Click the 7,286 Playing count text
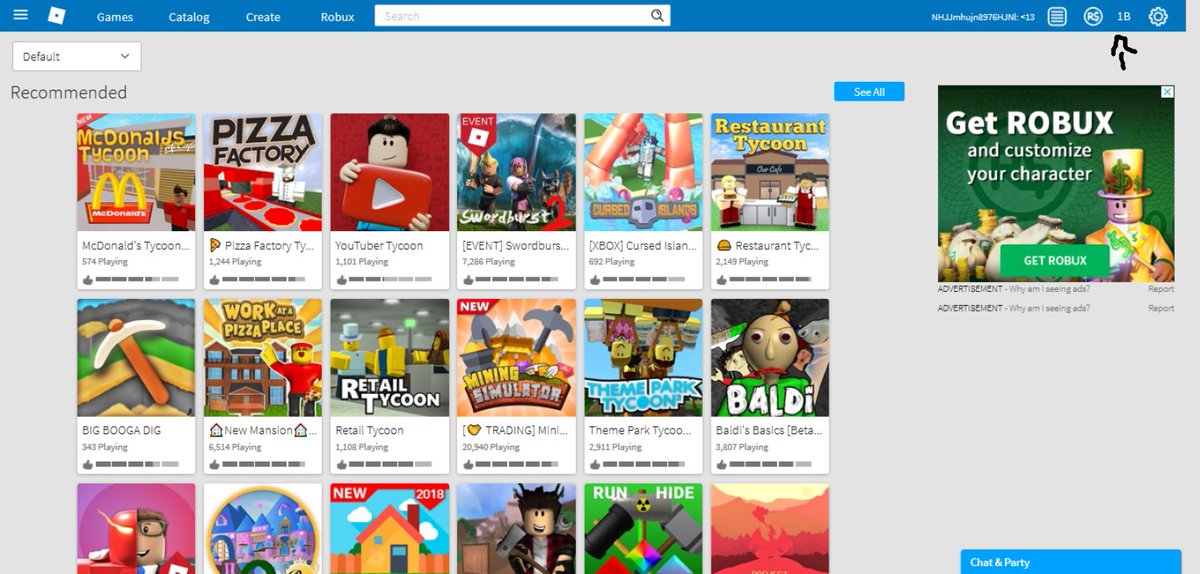 [x=489, y=262]
